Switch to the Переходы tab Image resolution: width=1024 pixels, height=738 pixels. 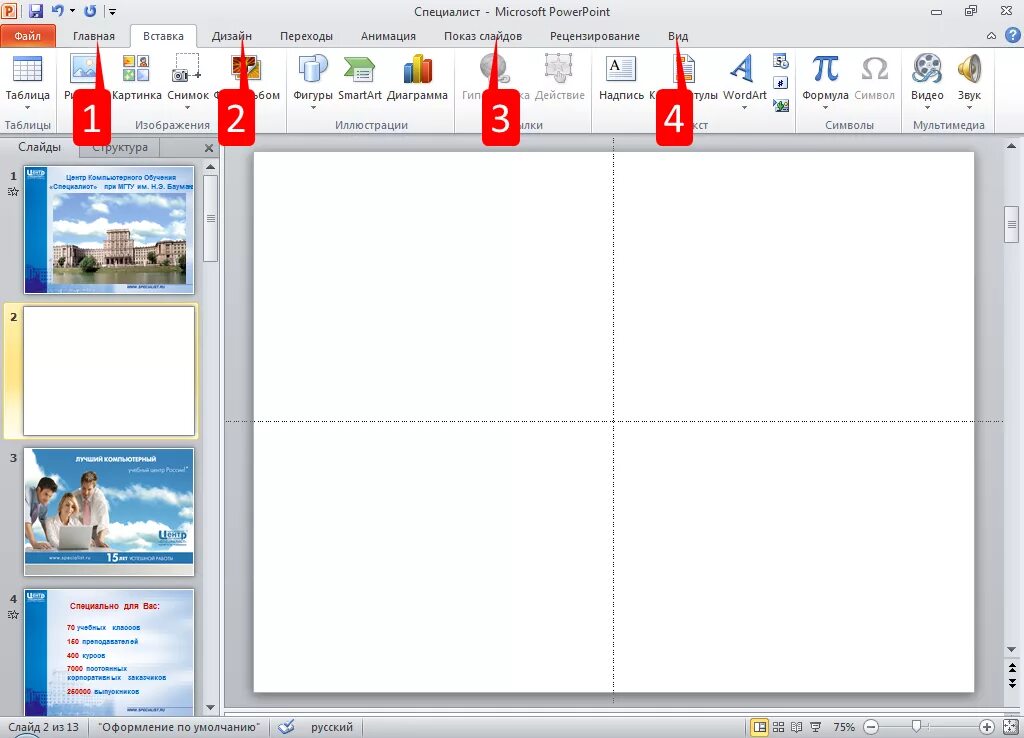(306, 36)
